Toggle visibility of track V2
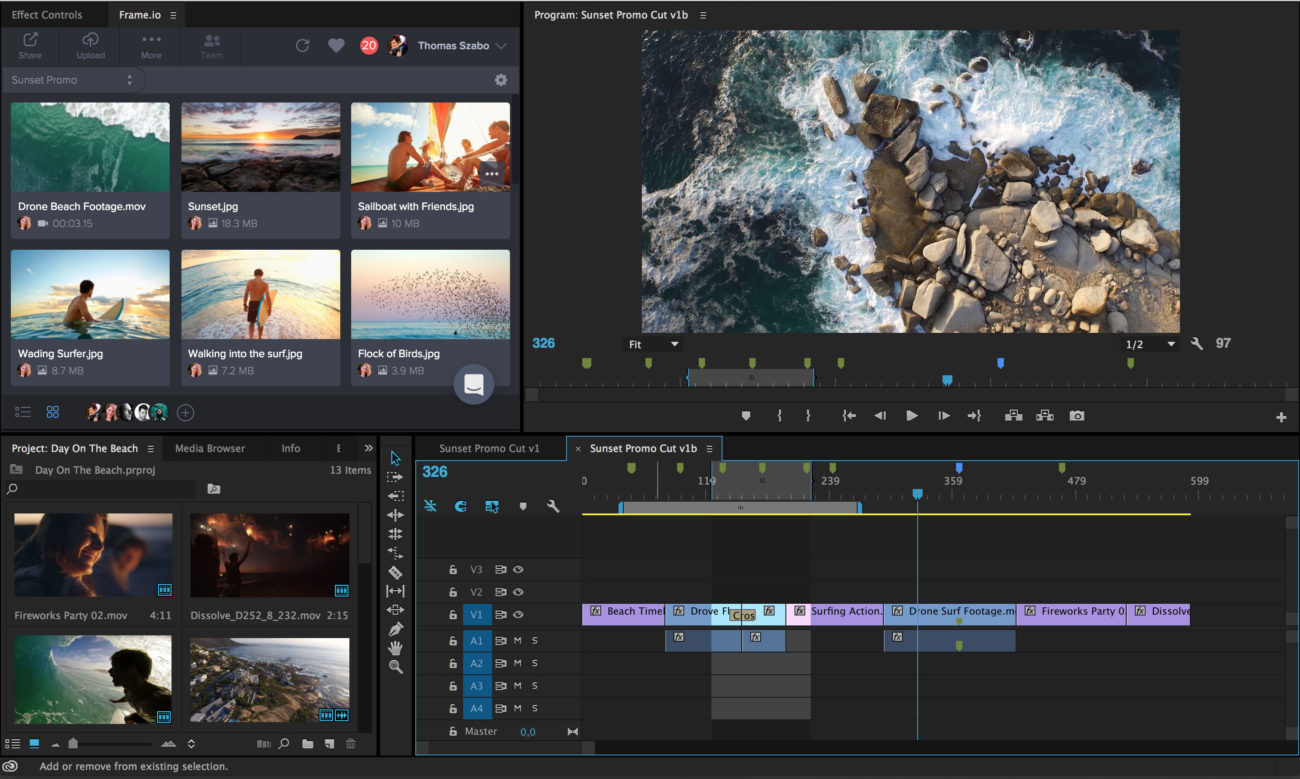1300x779 pixels. (x=518, y=592)
